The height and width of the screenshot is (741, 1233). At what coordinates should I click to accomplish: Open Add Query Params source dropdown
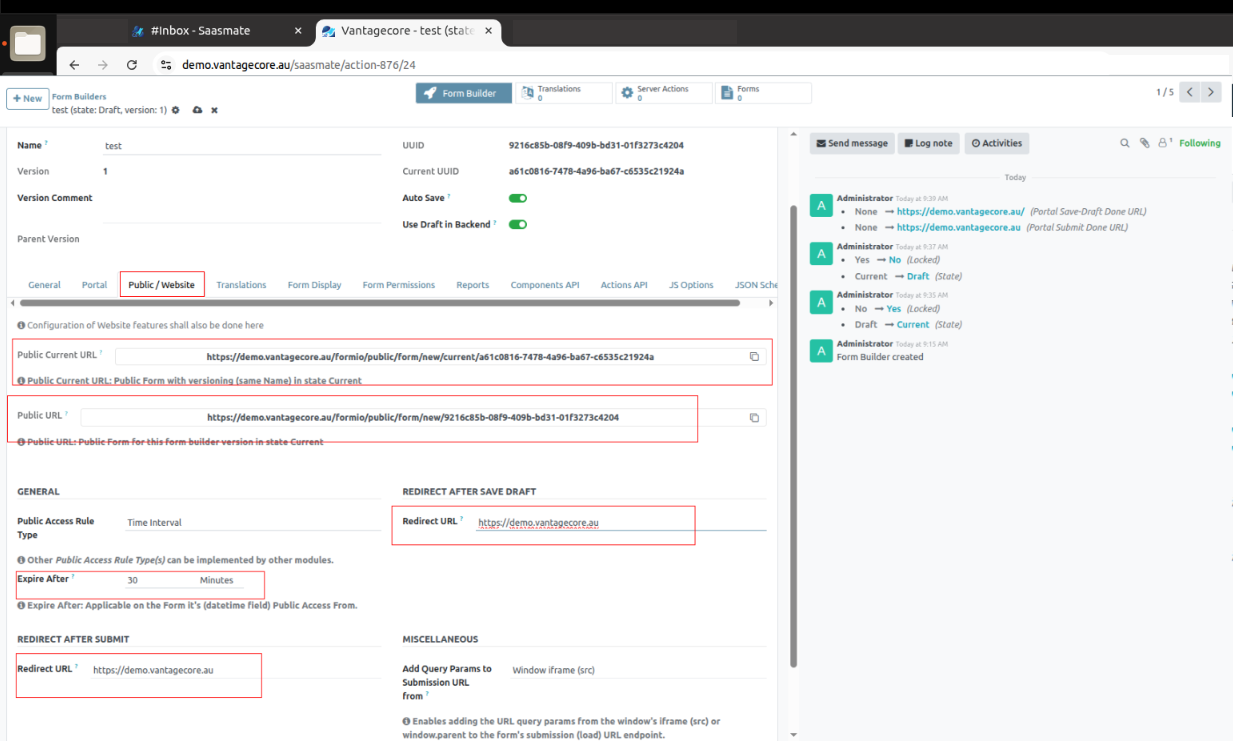637,670
